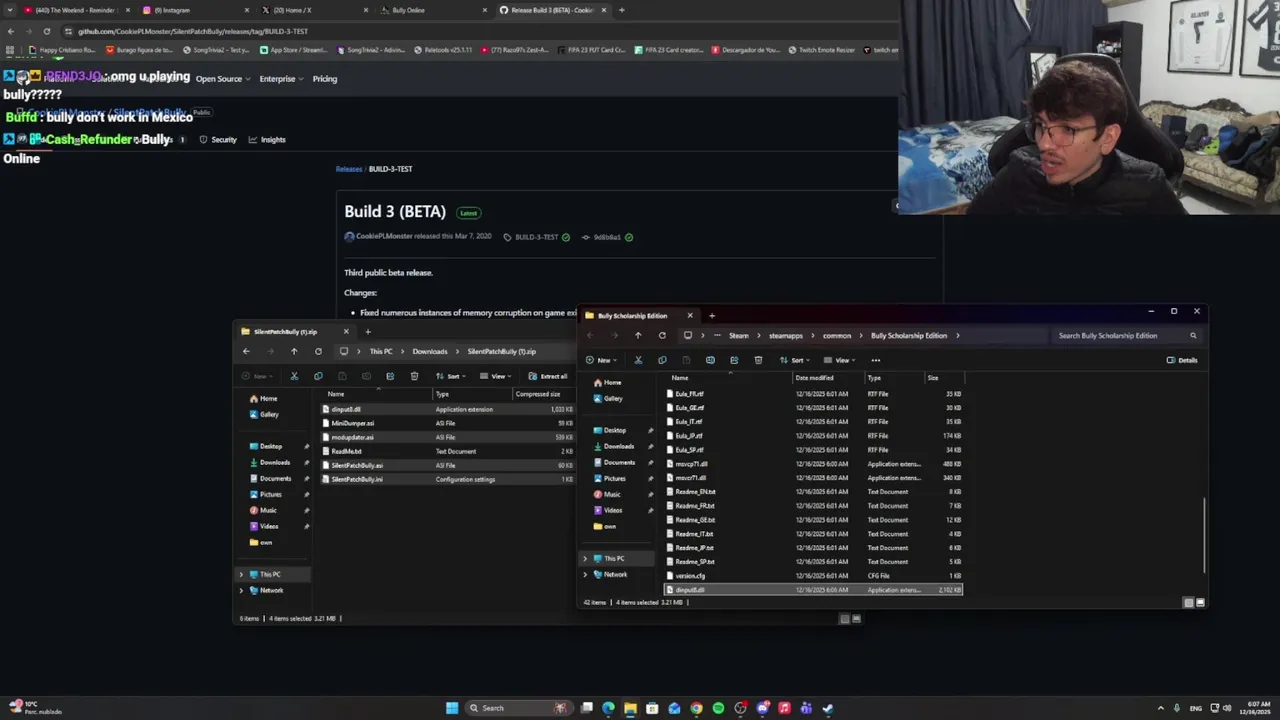Open Microsoft Edge from the taskbar
Screen dimensions: 1280x720
coord(608,708)
